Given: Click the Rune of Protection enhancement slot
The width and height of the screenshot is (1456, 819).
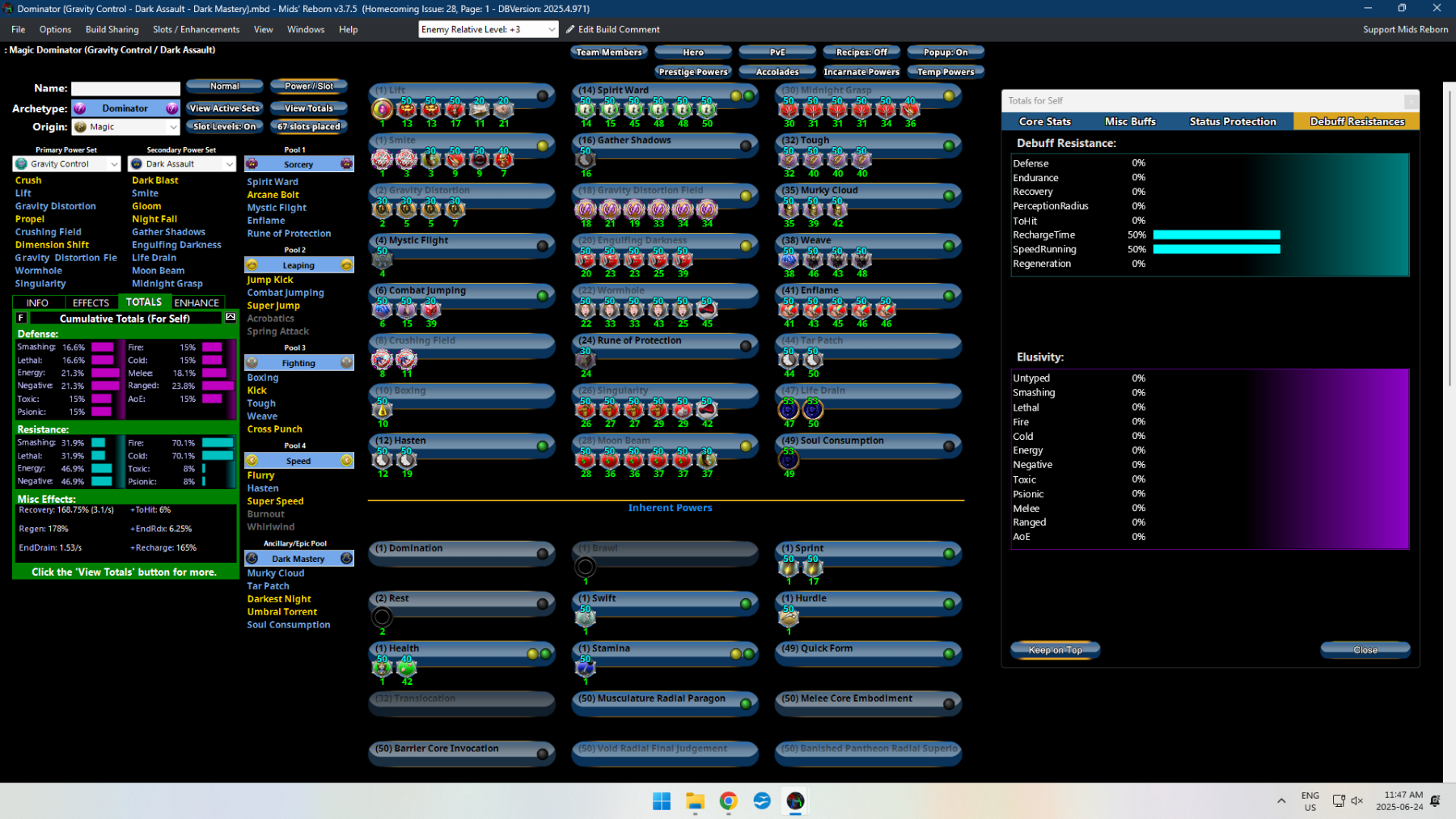Looking at the screenshot, I should 586,359.
